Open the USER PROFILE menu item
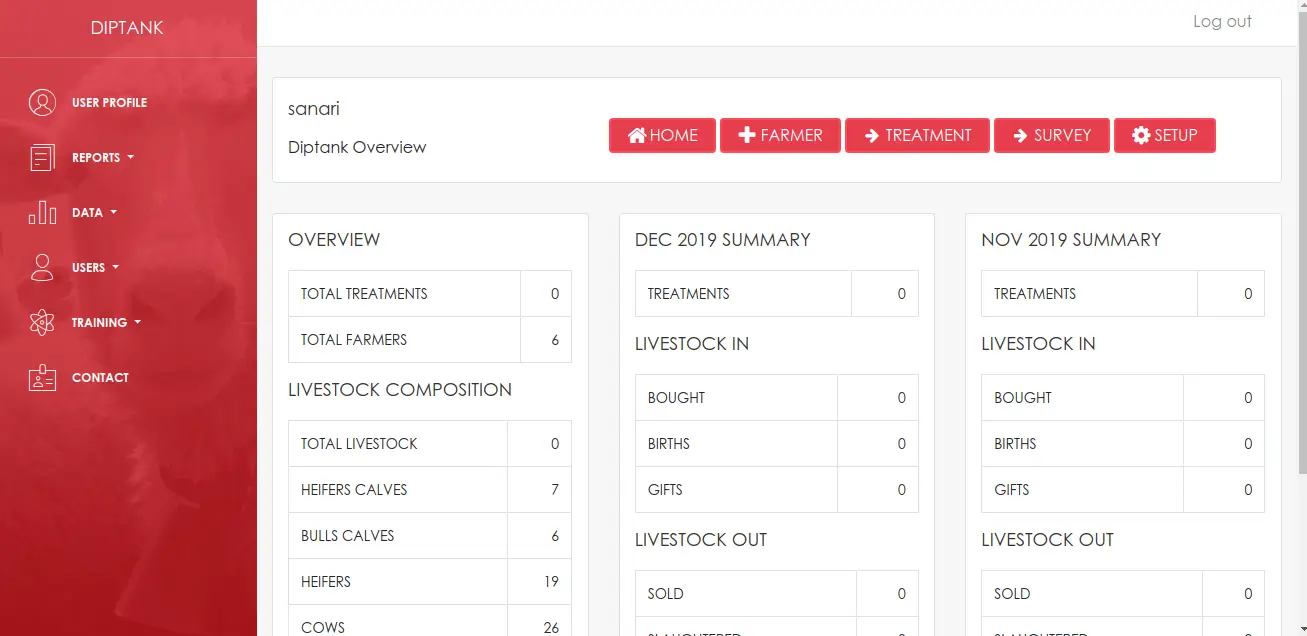The width and height of the screenshot is (1307, 636). (x=109, y=103)
